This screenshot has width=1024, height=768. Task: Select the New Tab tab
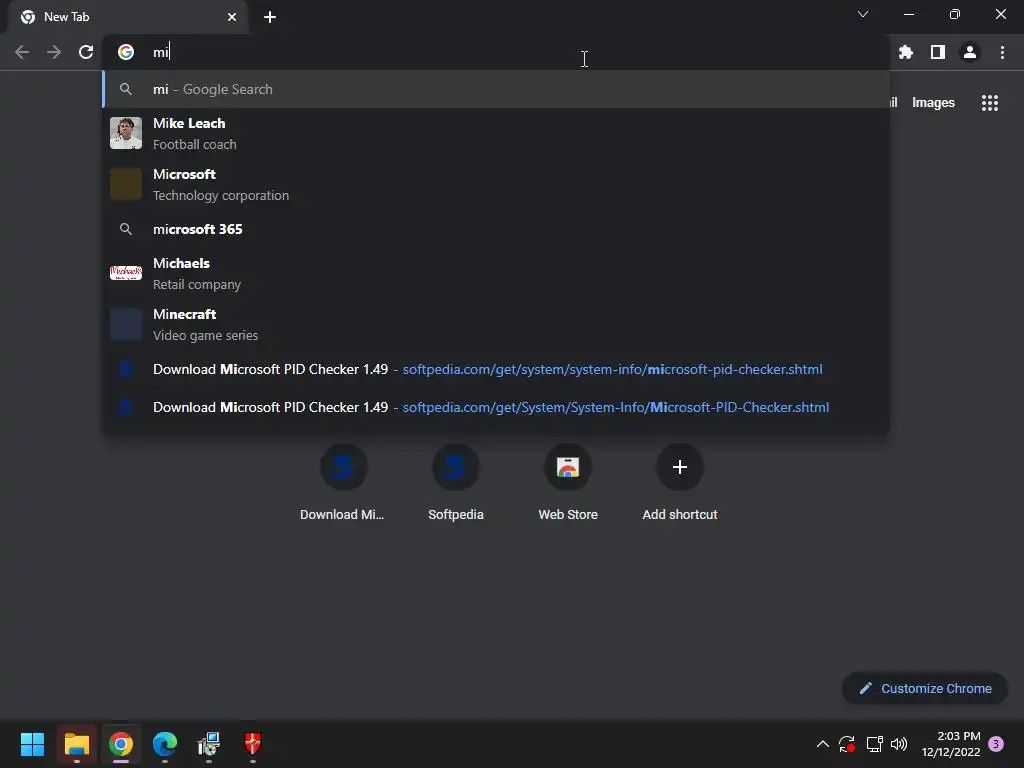pyautogui.click(x=127, y=17)
